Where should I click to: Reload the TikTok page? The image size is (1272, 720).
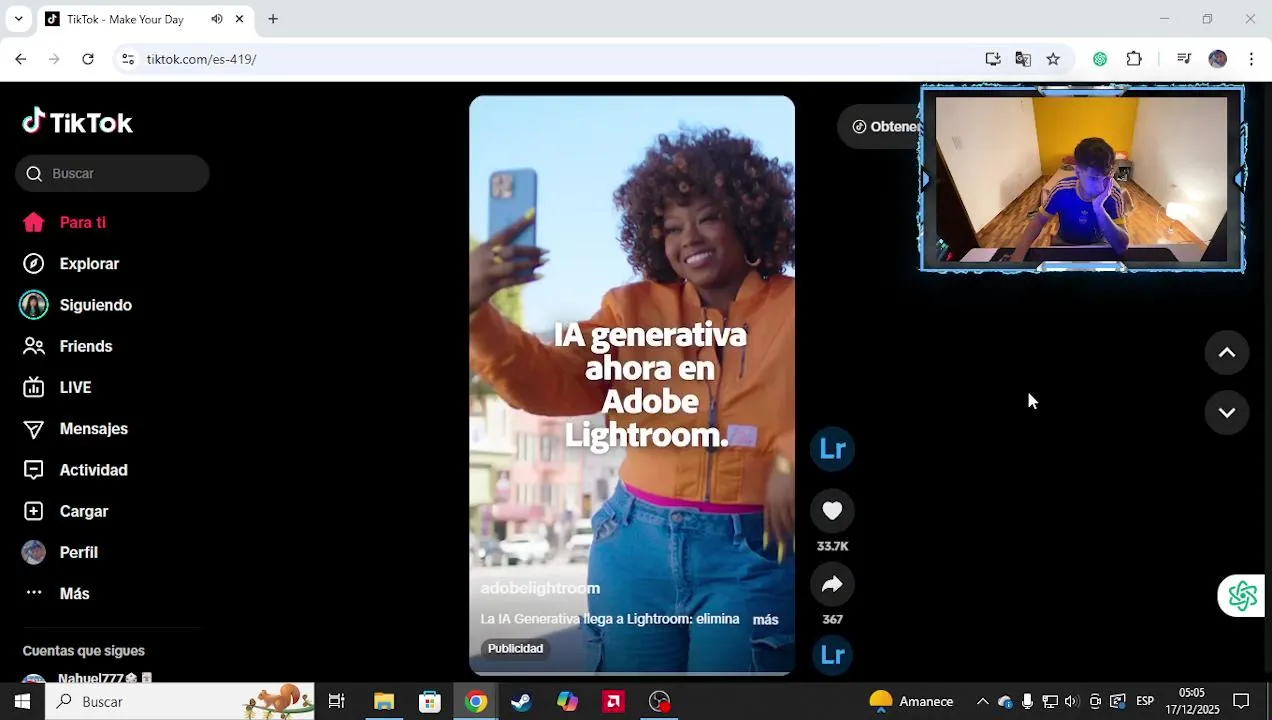pos(88,59)
